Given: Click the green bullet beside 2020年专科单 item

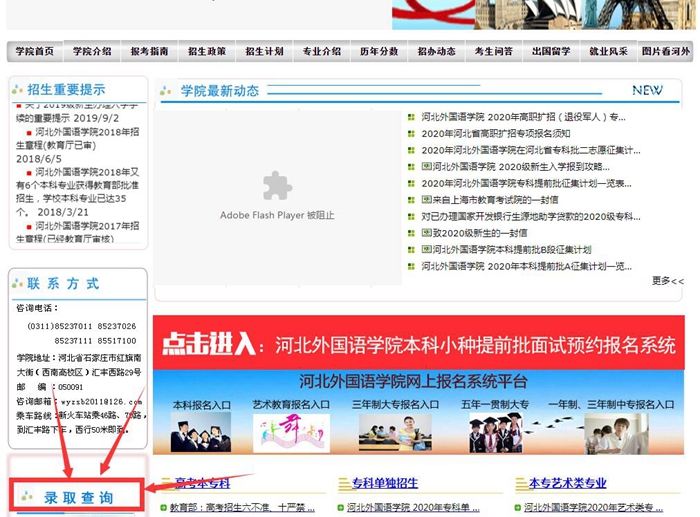Looking at the screenshot, I should coord(341,508).
